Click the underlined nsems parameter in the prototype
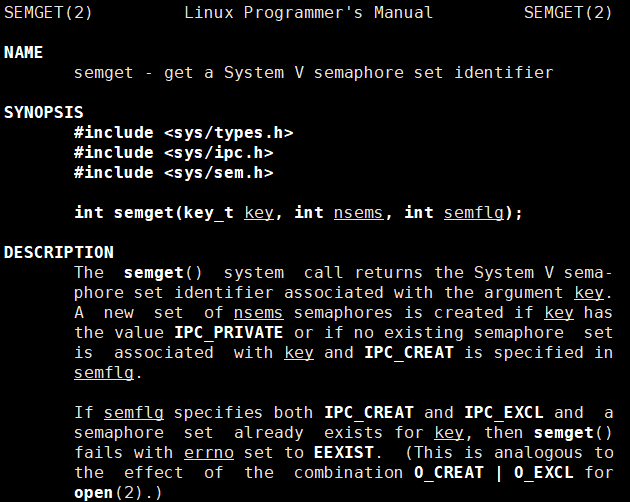This screenshot has height=502, width=630. point(358,213)
